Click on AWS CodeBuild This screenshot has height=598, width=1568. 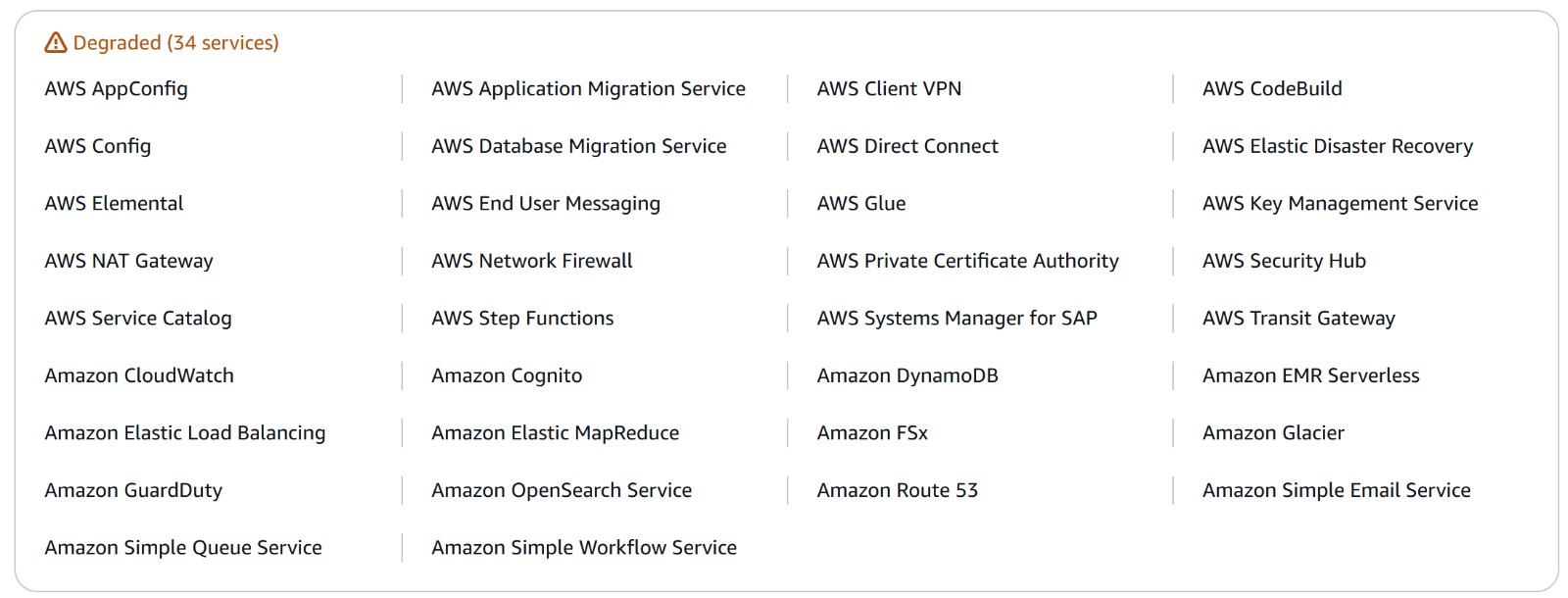click(1272, 89)
